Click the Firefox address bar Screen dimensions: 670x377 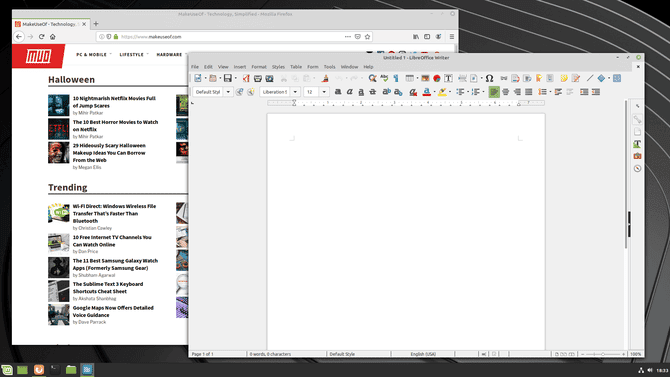[x=234, y=37]
